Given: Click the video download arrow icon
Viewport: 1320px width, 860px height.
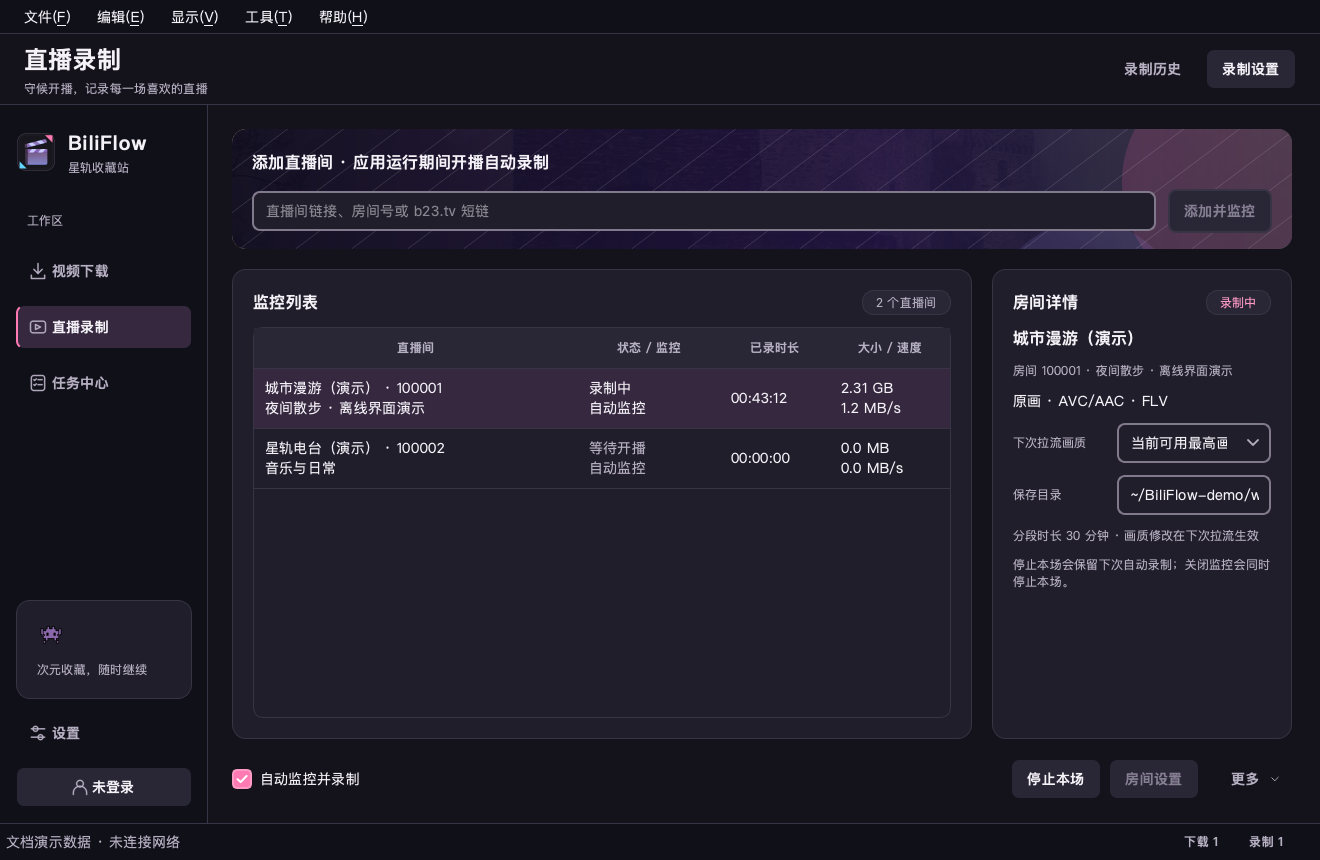Looking at the screenshot, I should tap(38, 271).
